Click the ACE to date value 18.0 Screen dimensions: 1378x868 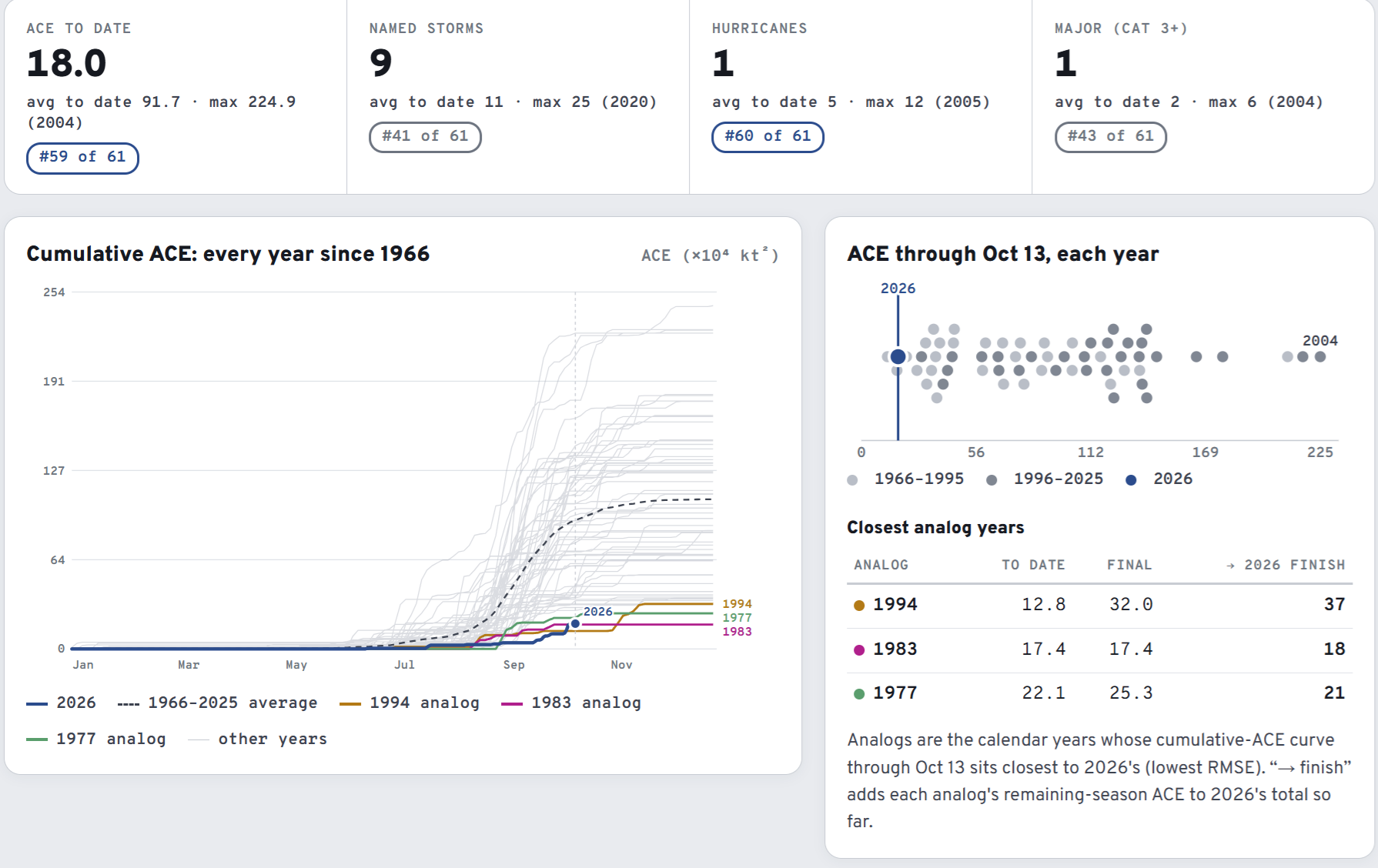[66, 63]
